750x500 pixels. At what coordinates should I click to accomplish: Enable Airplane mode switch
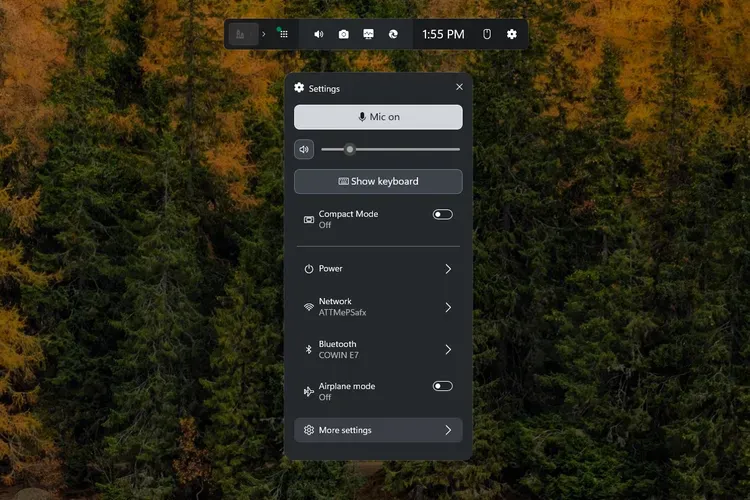[442, 386]
